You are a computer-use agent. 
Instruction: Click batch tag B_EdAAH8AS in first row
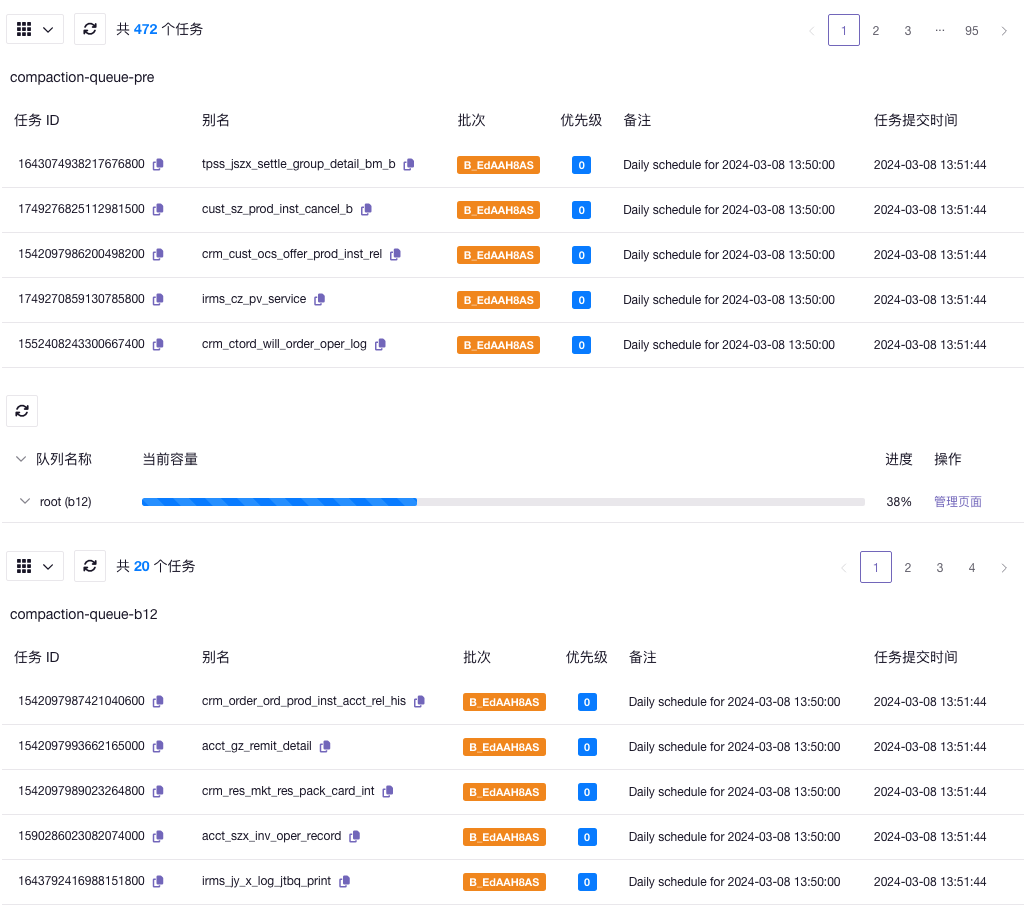pos(498,165)
